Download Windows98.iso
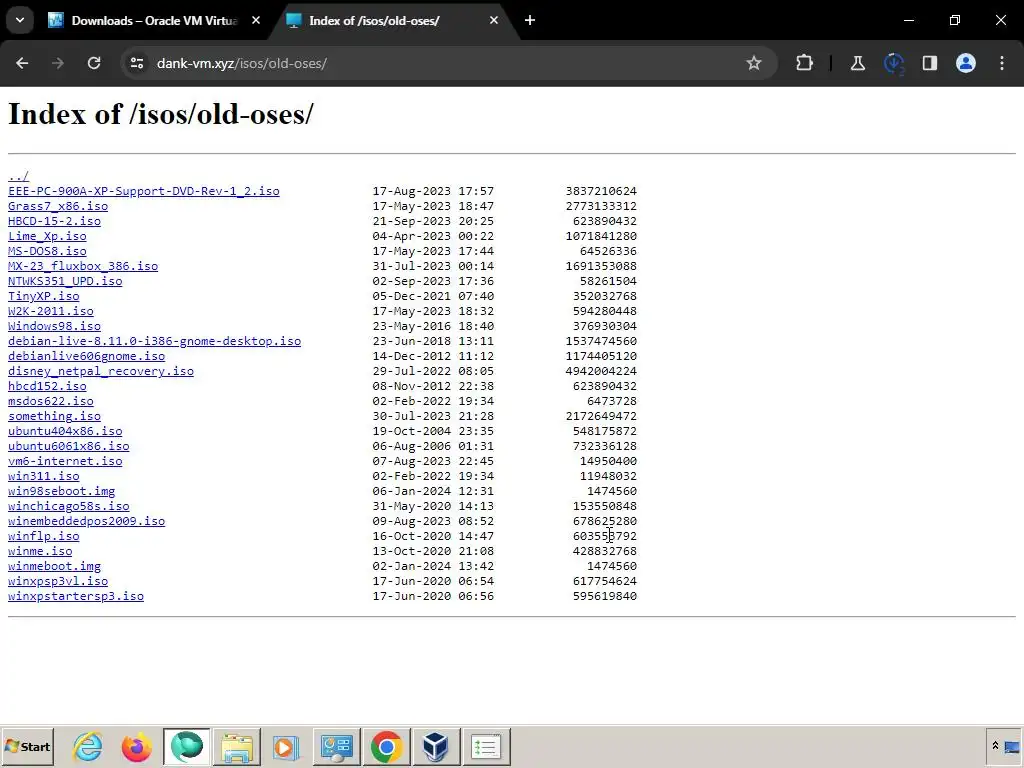 [54, 327]
